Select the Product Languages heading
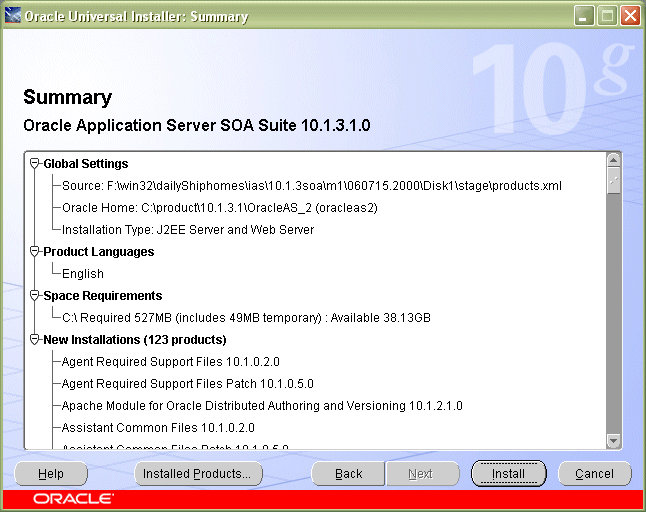This screenshot has width=646, height=512. tap(98, 251)
